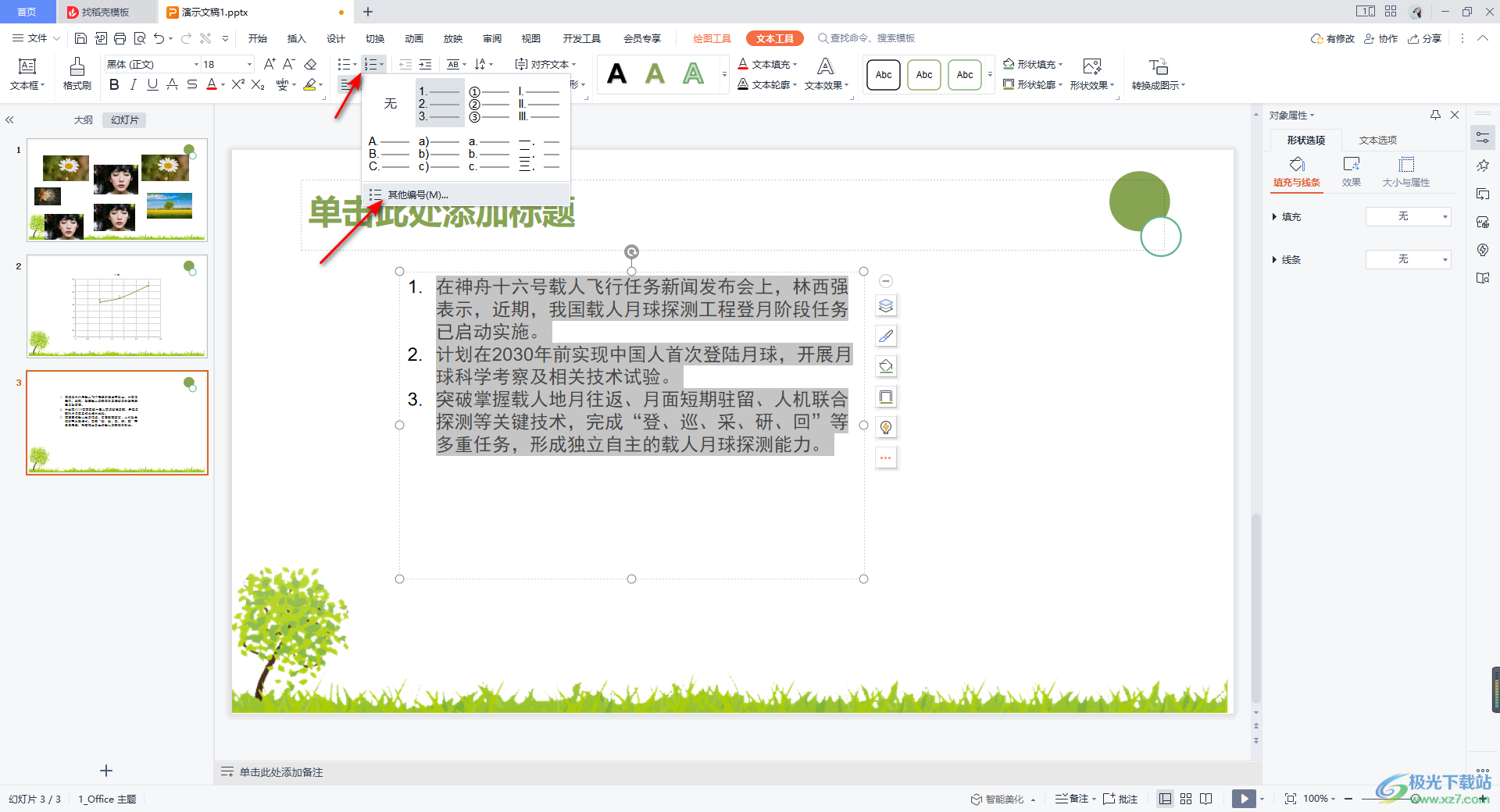Choose circled number ①②③ numbering style
1500x812 pixels.
489,103
